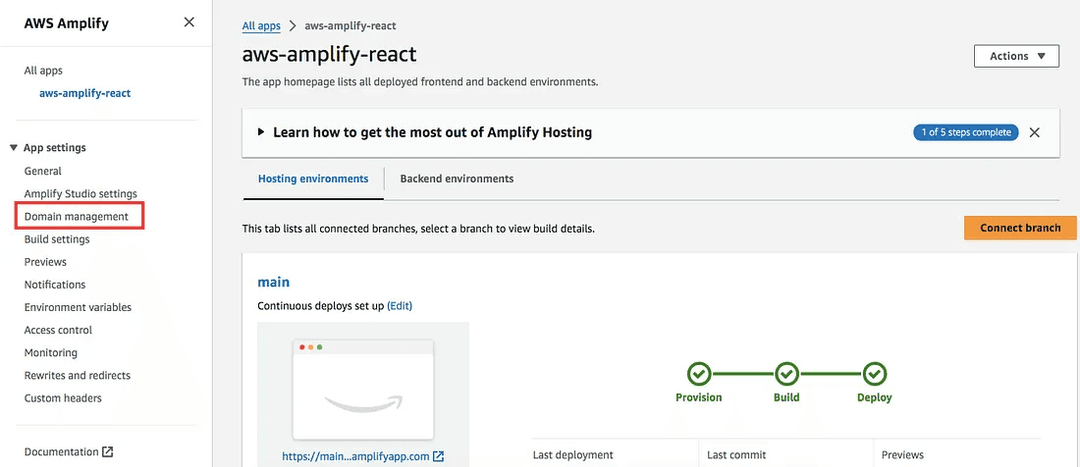Click the aws-amplify-react page heading

click(x=329, y=54)
